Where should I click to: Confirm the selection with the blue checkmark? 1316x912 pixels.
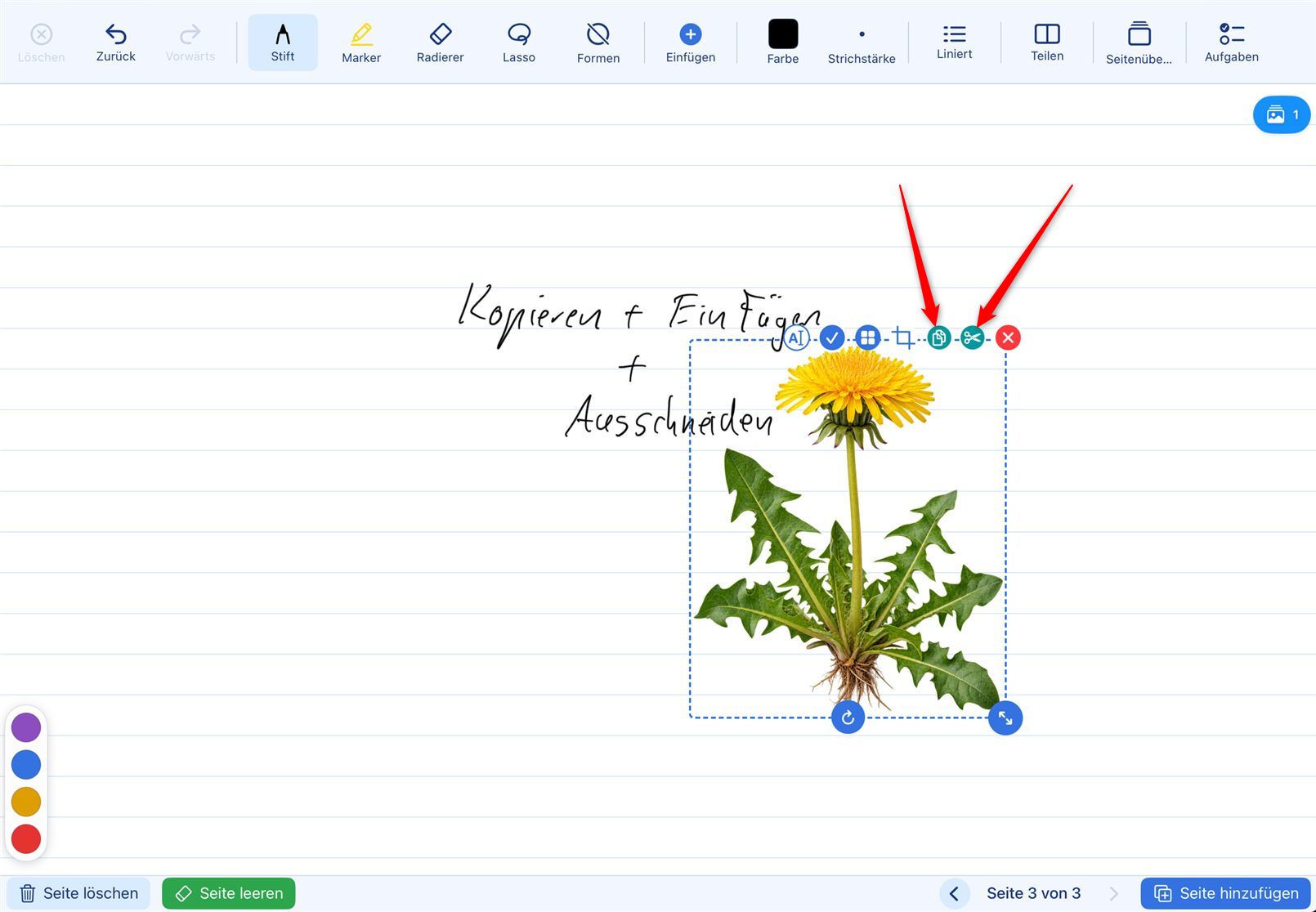pyautogui.click(x=832, y=338)
